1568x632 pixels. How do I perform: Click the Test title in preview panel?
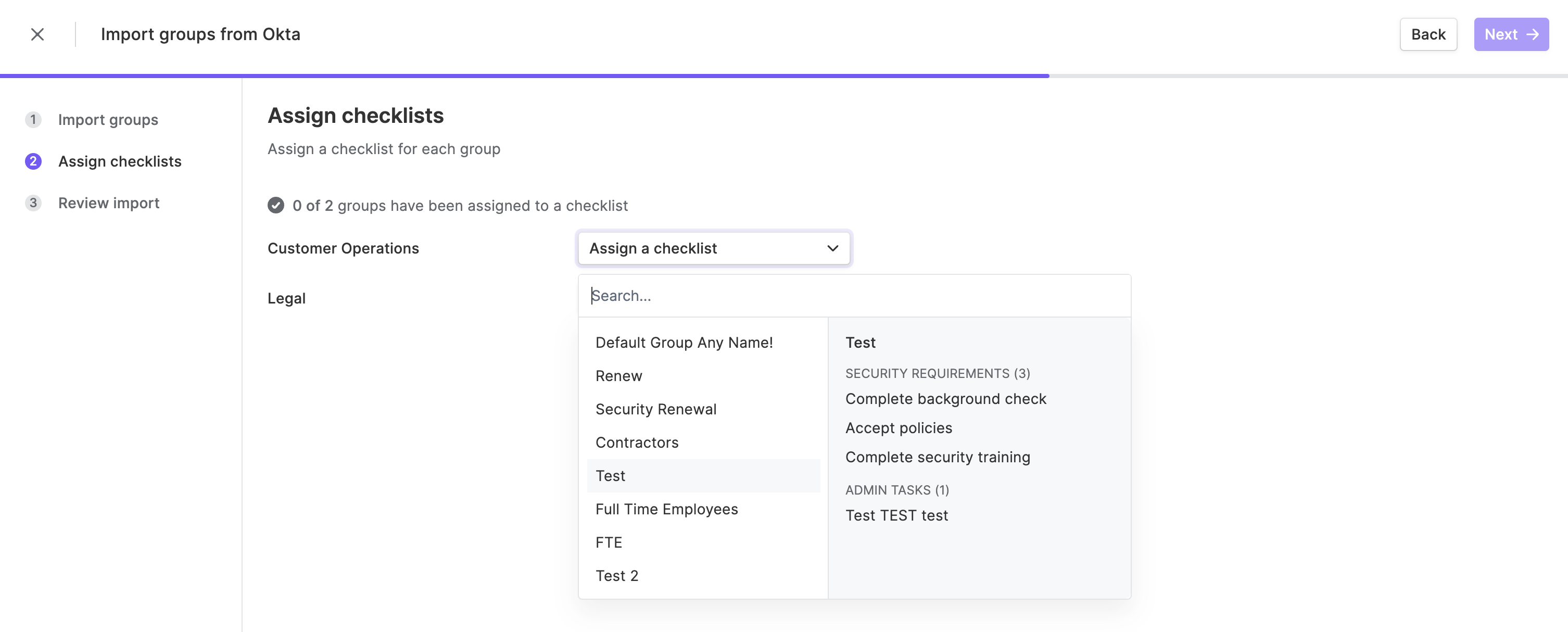(x=860, y=342)
